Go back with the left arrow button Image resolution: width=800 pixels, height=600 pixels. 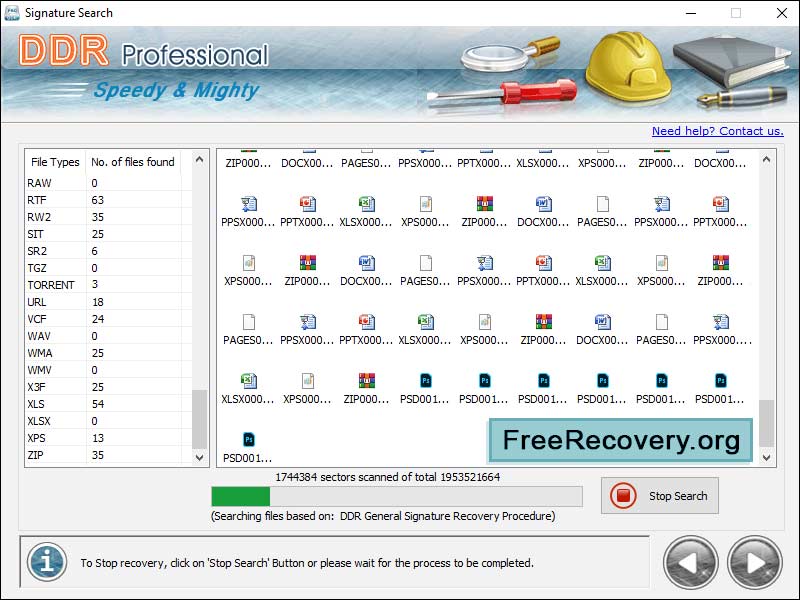point(690,563)
